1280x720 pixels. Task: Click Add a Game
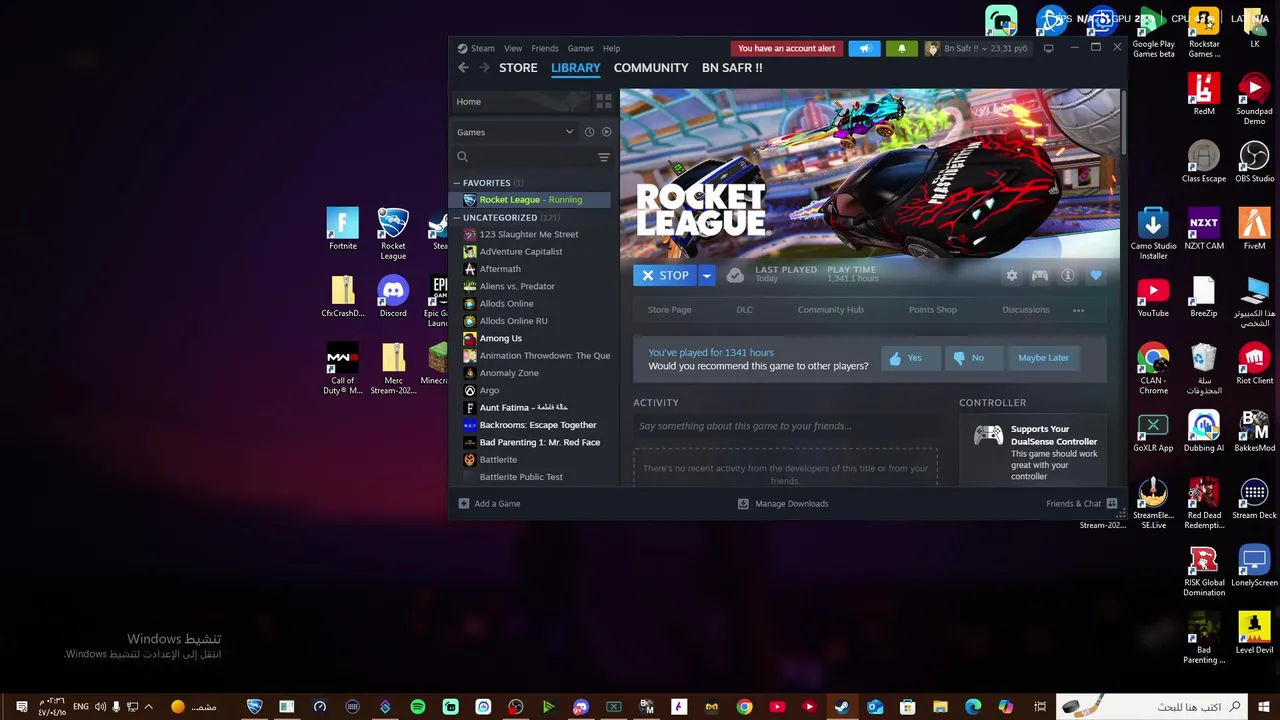tap(489, 504)
